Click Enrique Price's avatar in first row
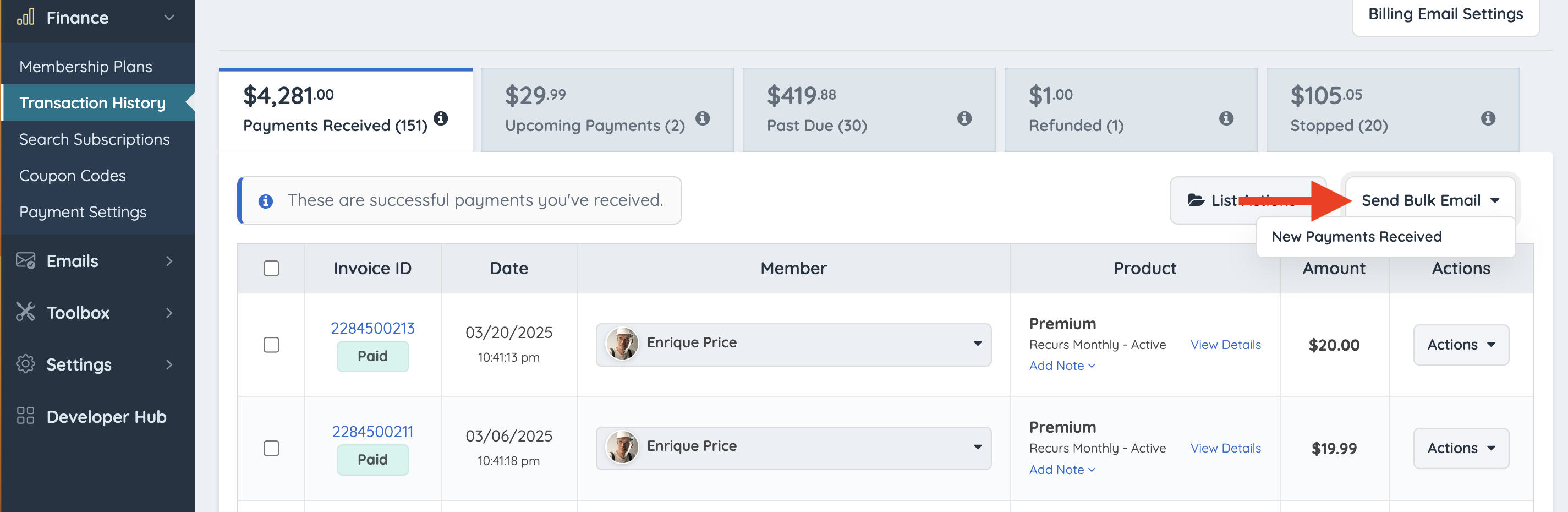1568x512 pixels. coord(622,344)
